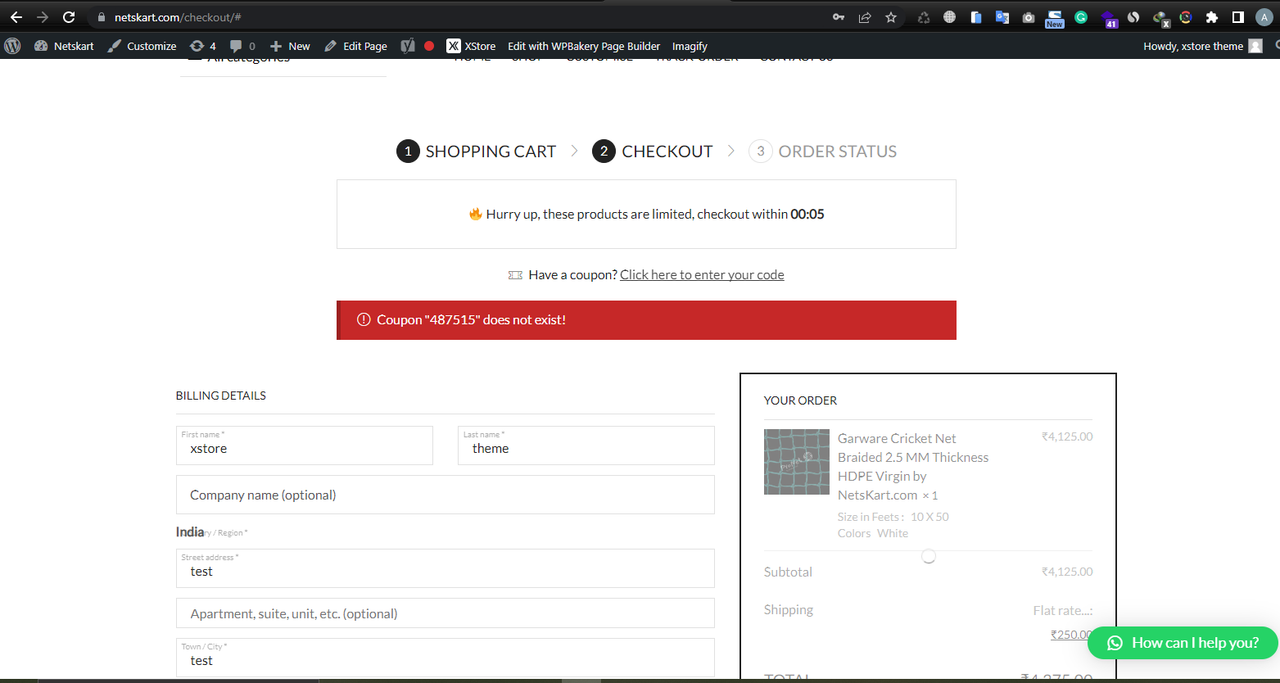Share this page via share icon

pos(865,17)
